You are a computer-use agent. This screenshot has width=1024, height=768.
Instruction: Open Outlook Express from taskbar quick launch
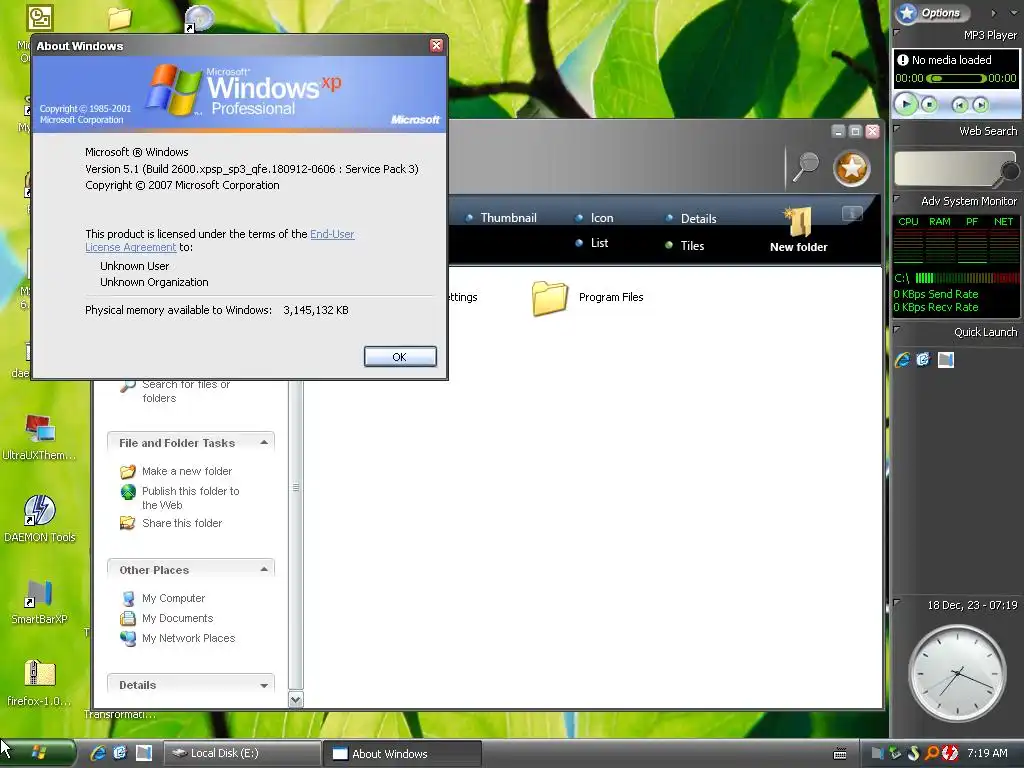point(120,753)
